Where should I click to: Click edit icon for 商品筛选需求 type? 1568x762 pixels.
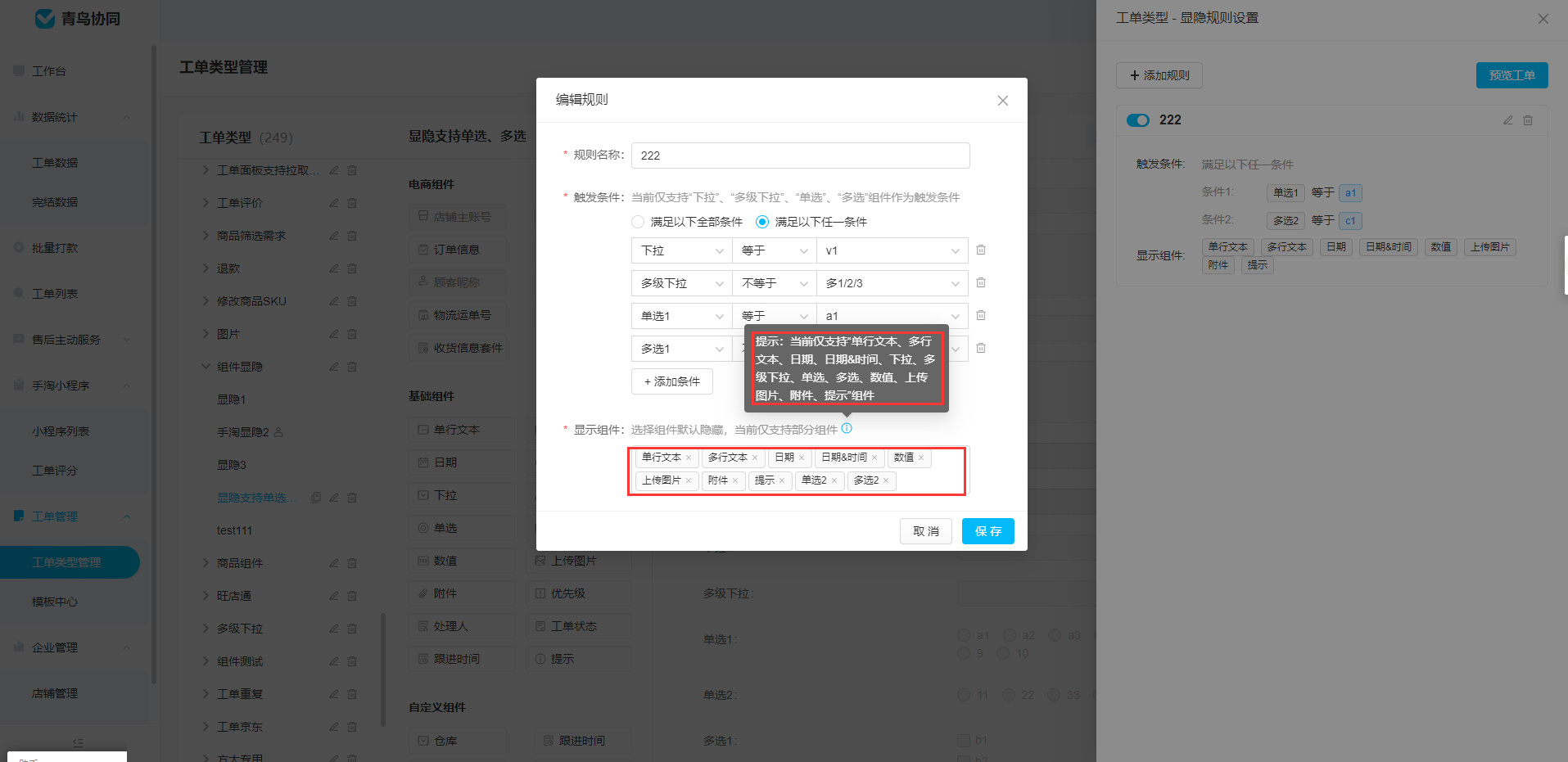coord(334,236)
